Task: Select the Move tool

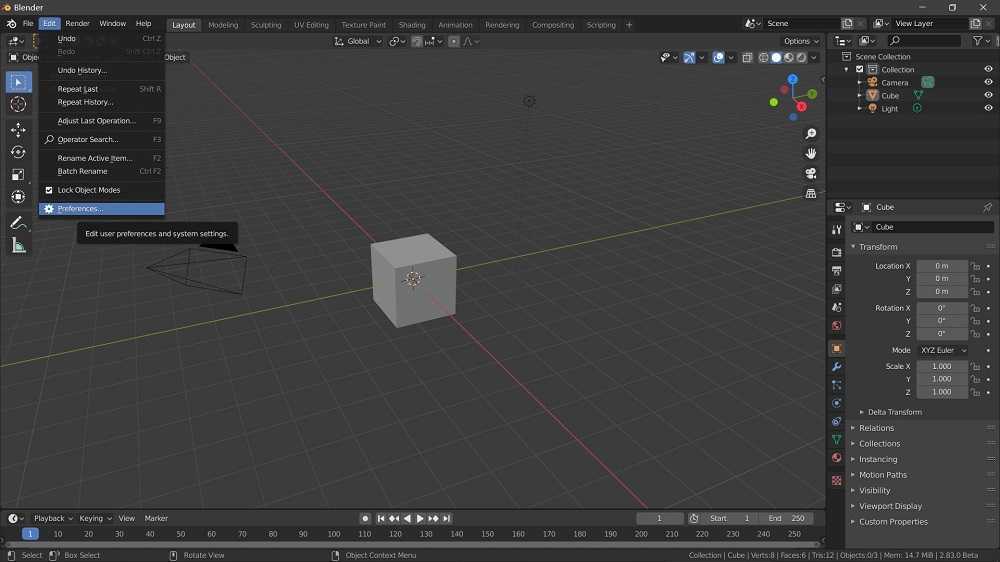Action: (18, 129)
